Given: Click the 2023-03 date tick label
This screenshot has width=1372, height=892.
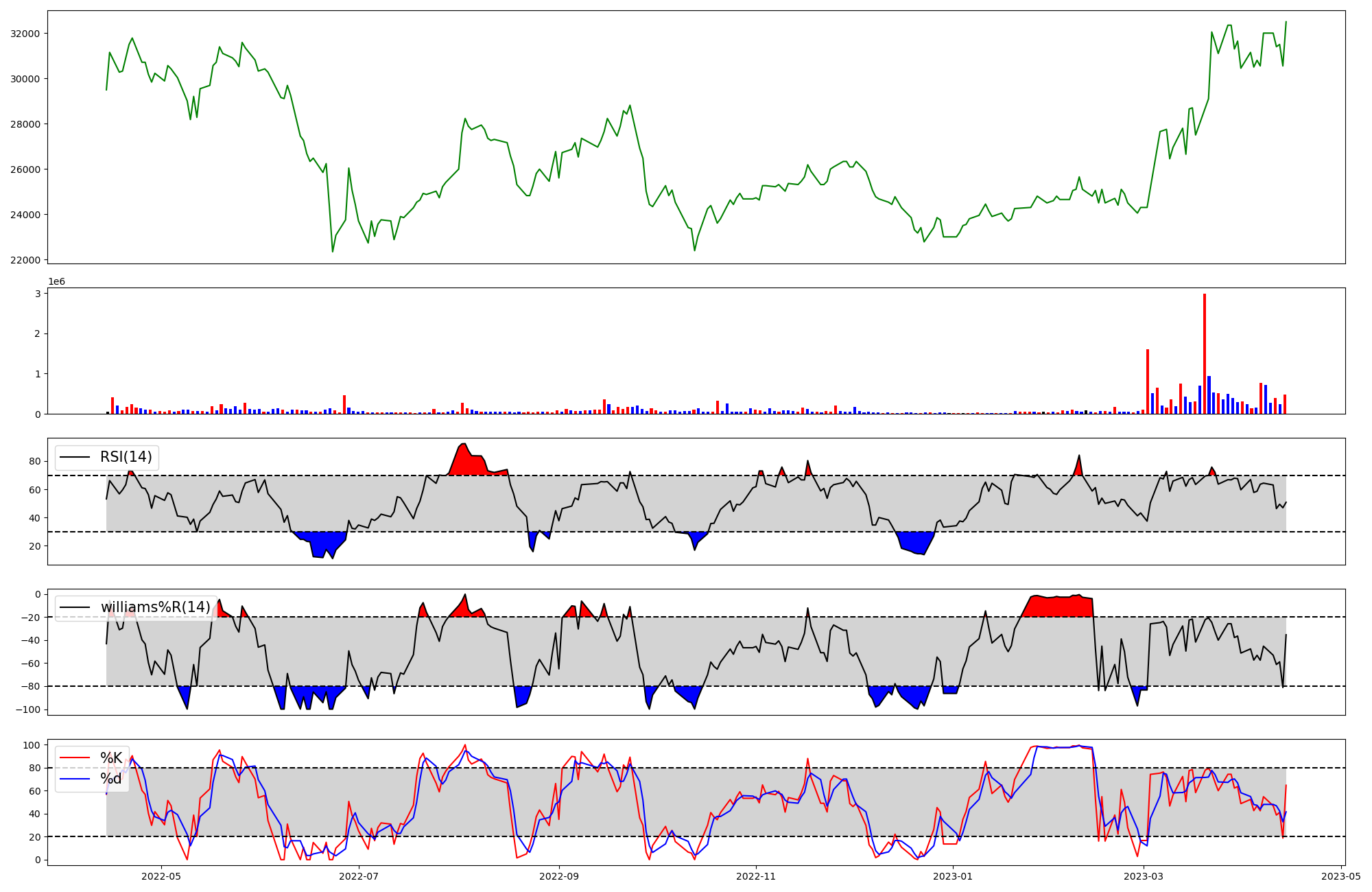Looking at the screenshot, I should [1144, 876].
